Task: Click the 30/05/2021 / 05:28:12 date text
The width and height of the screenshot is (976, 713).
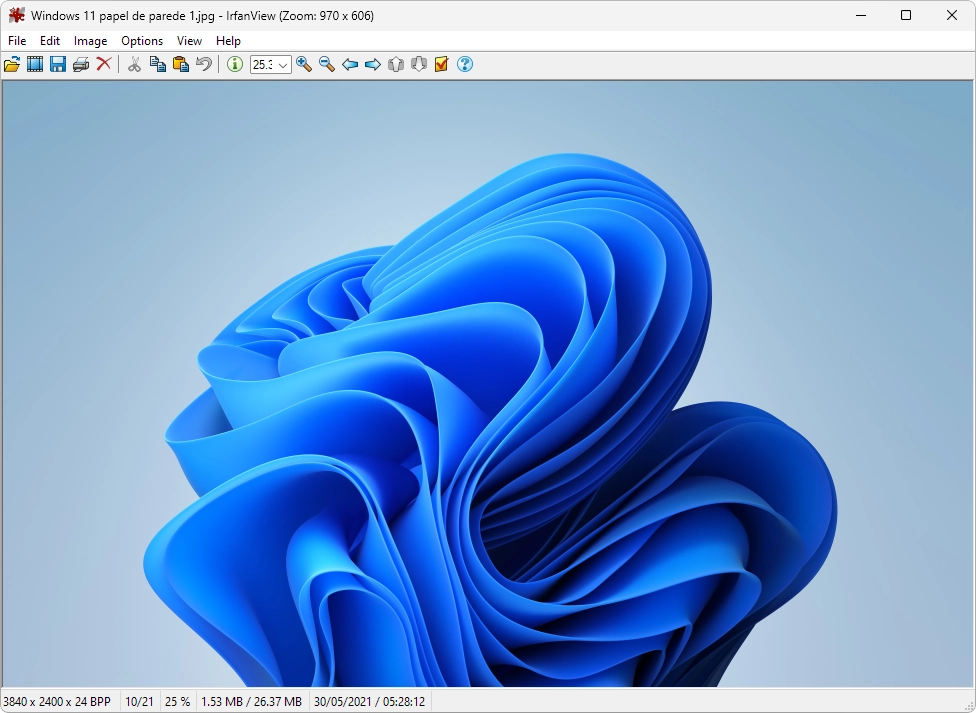Action: tap(369, 702)
